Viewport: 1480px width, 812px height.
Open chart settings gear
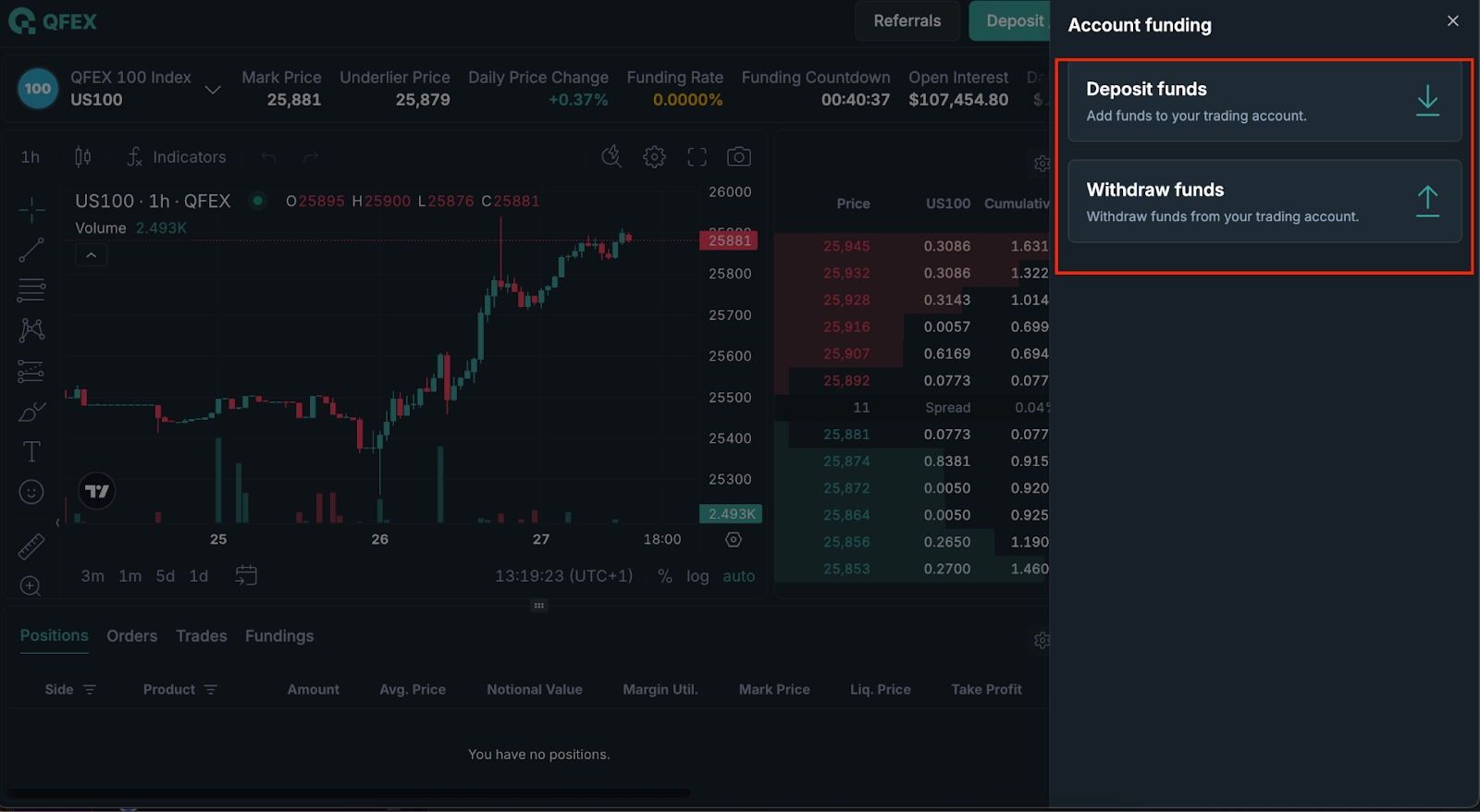pyautogui.click(x=654, y=156)
